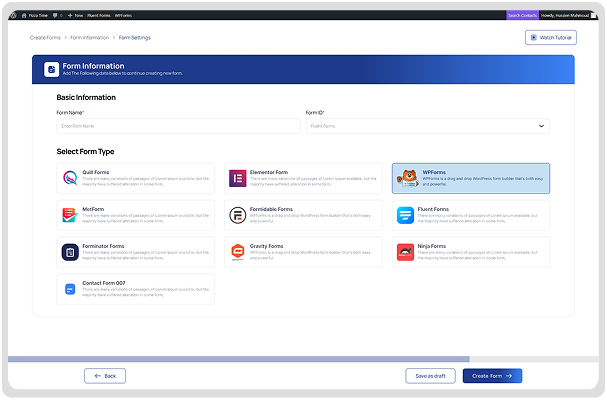
Task: Choose the Quill Forms title text
Action: point(96,172)
